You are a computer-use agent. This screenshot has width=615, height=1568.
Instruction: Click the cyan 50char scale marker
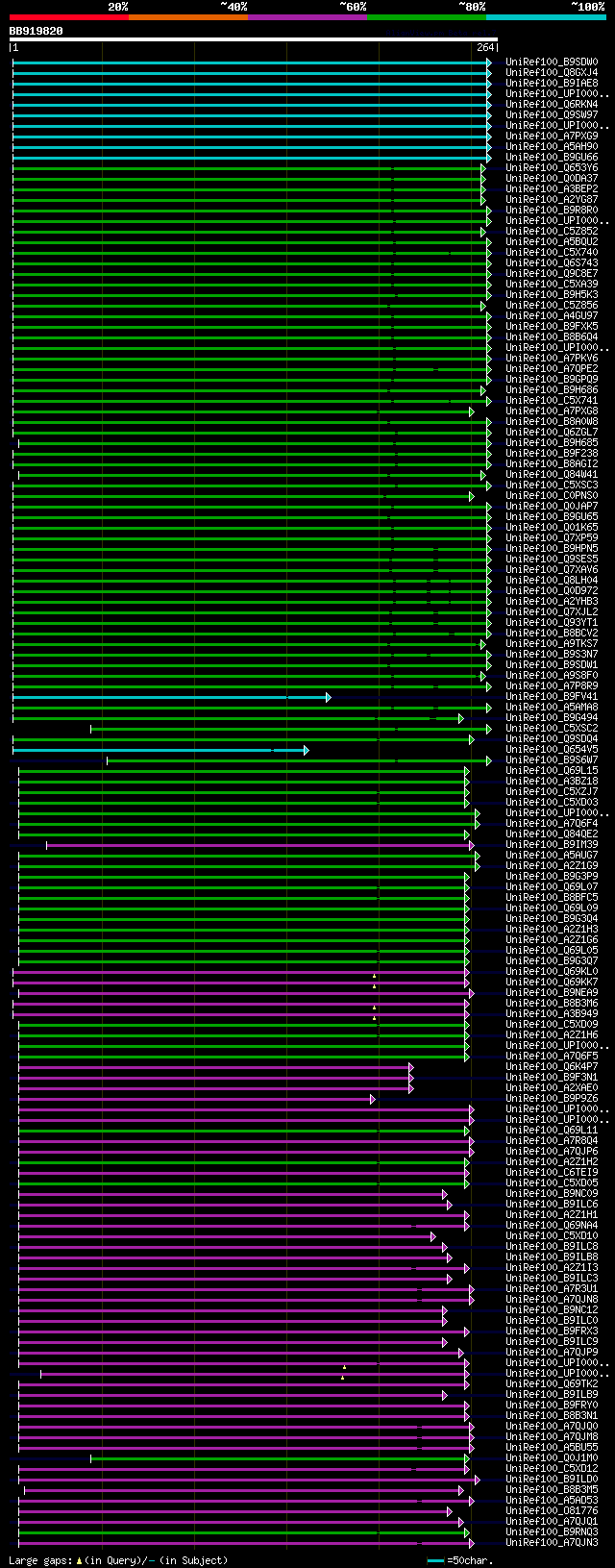436,1560
